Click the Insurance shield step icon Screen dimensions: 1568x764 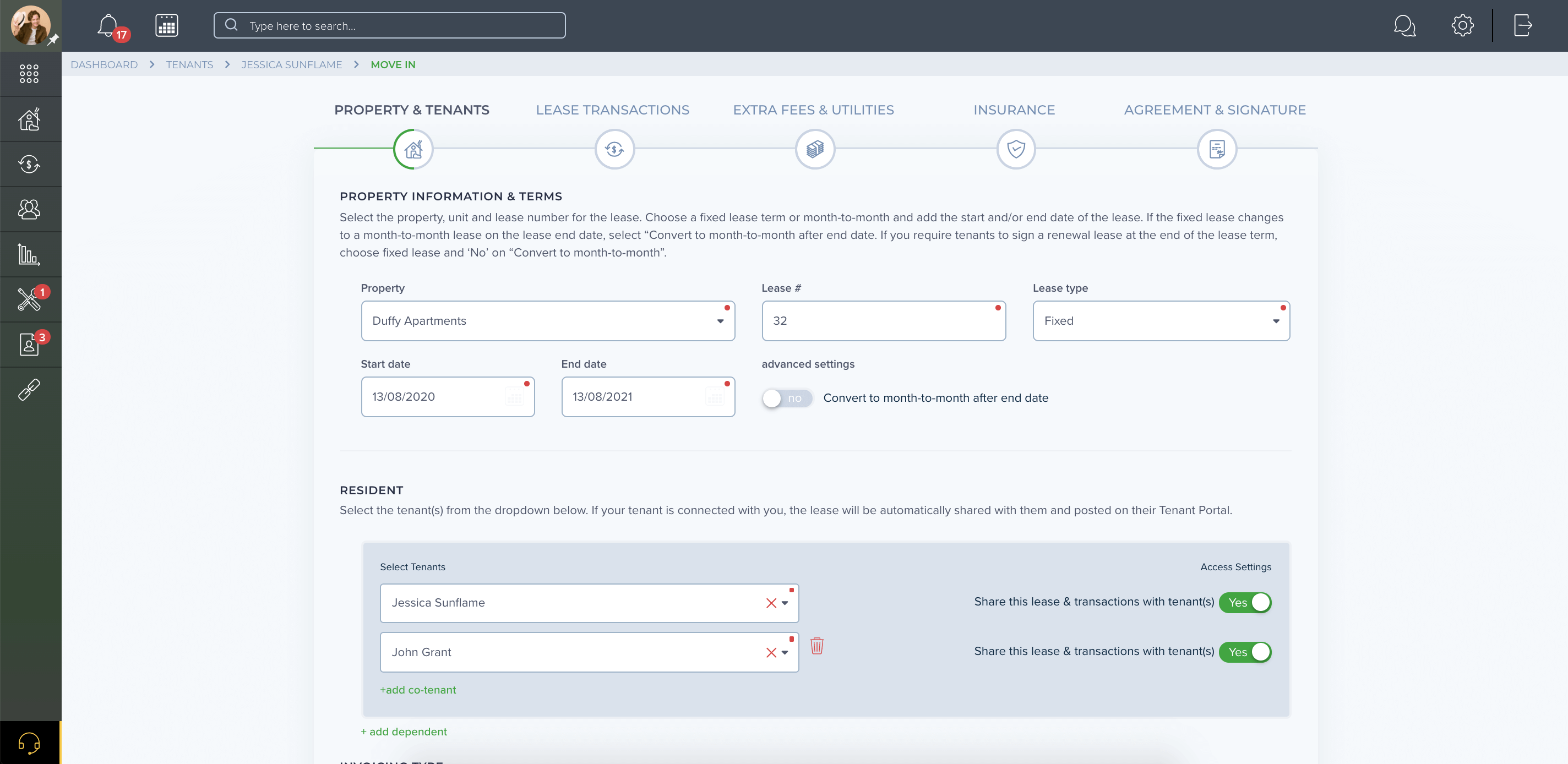click(1016, 149)
